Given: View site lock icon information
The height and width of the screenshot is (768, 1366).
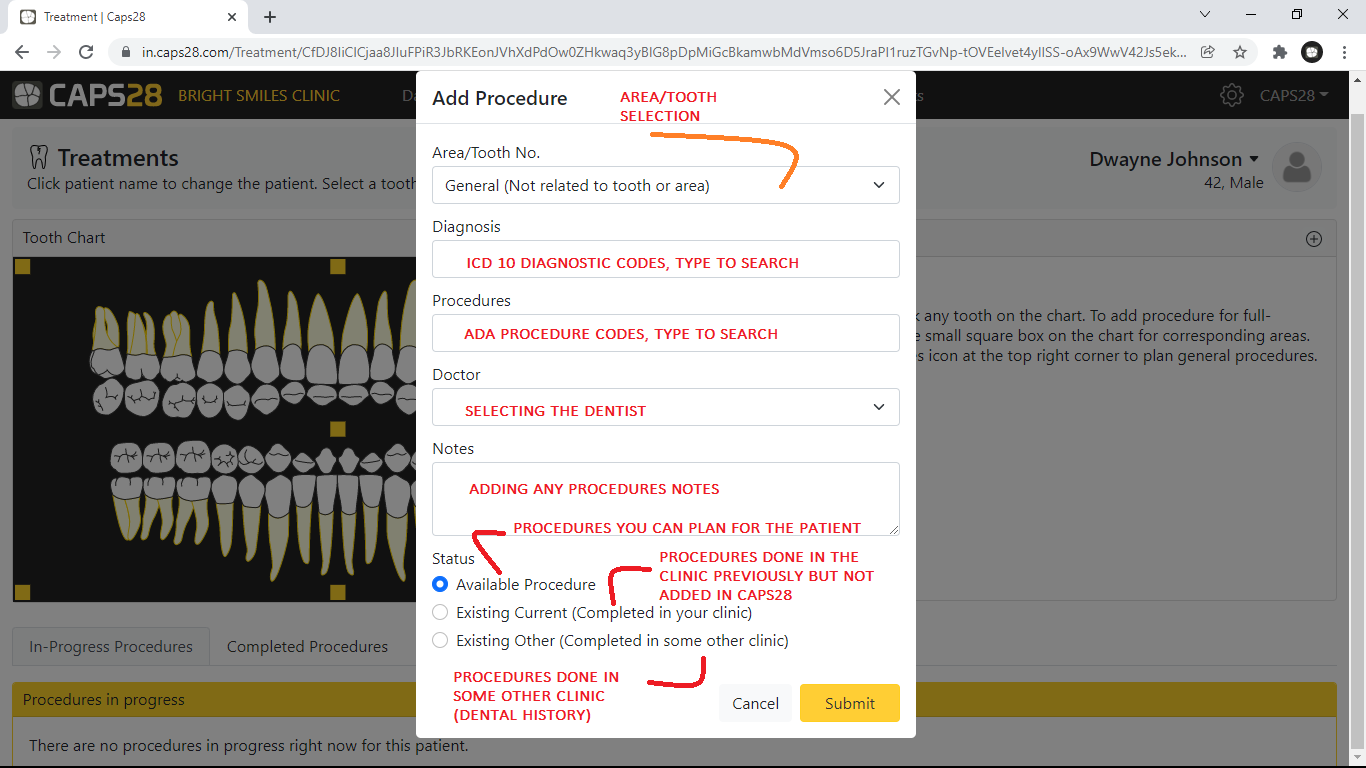Looking at the screenshot, I should [126, 52].
